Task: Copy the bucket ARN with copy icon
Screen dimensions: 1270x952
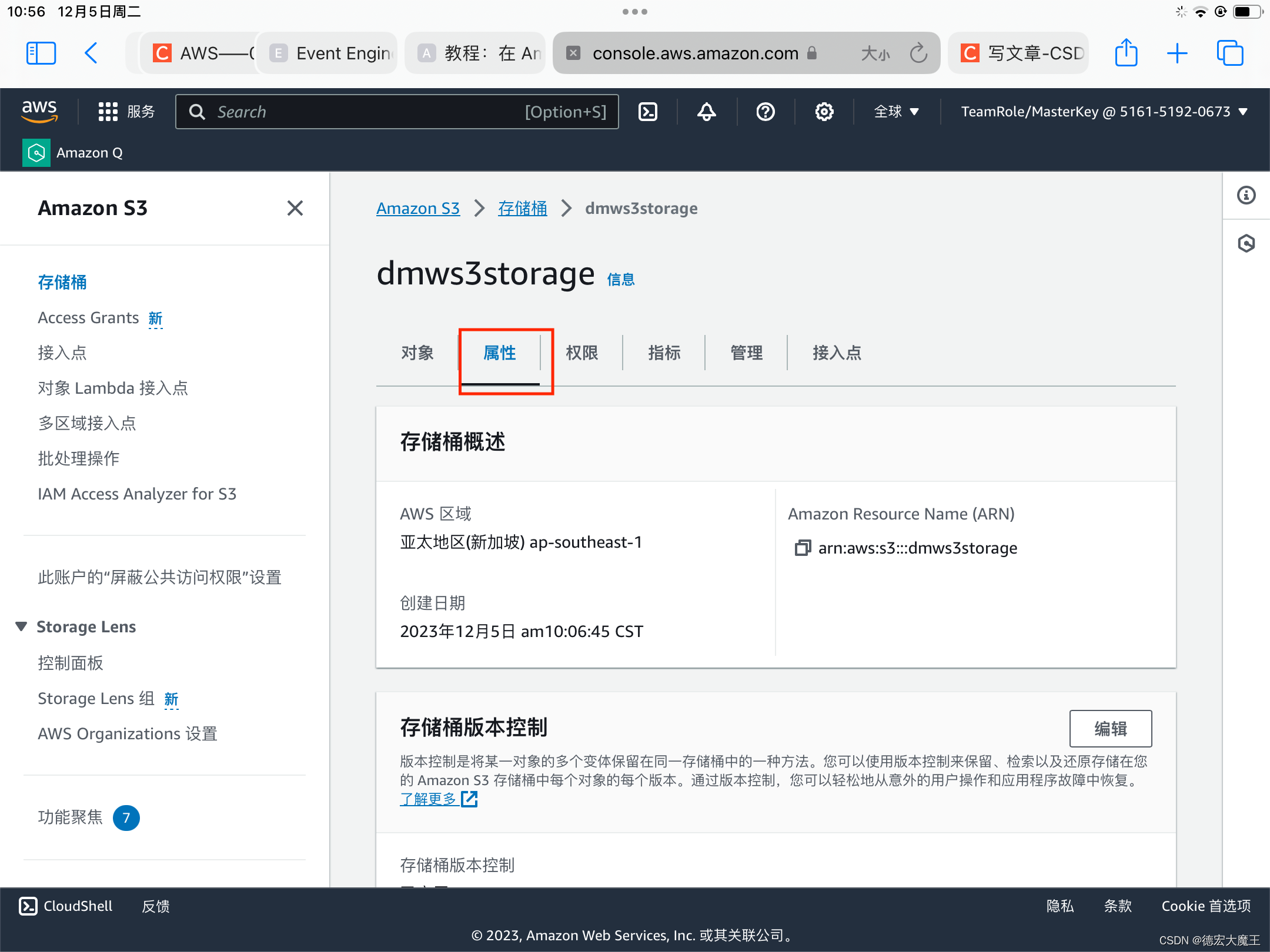Action: tap(803, 548)
